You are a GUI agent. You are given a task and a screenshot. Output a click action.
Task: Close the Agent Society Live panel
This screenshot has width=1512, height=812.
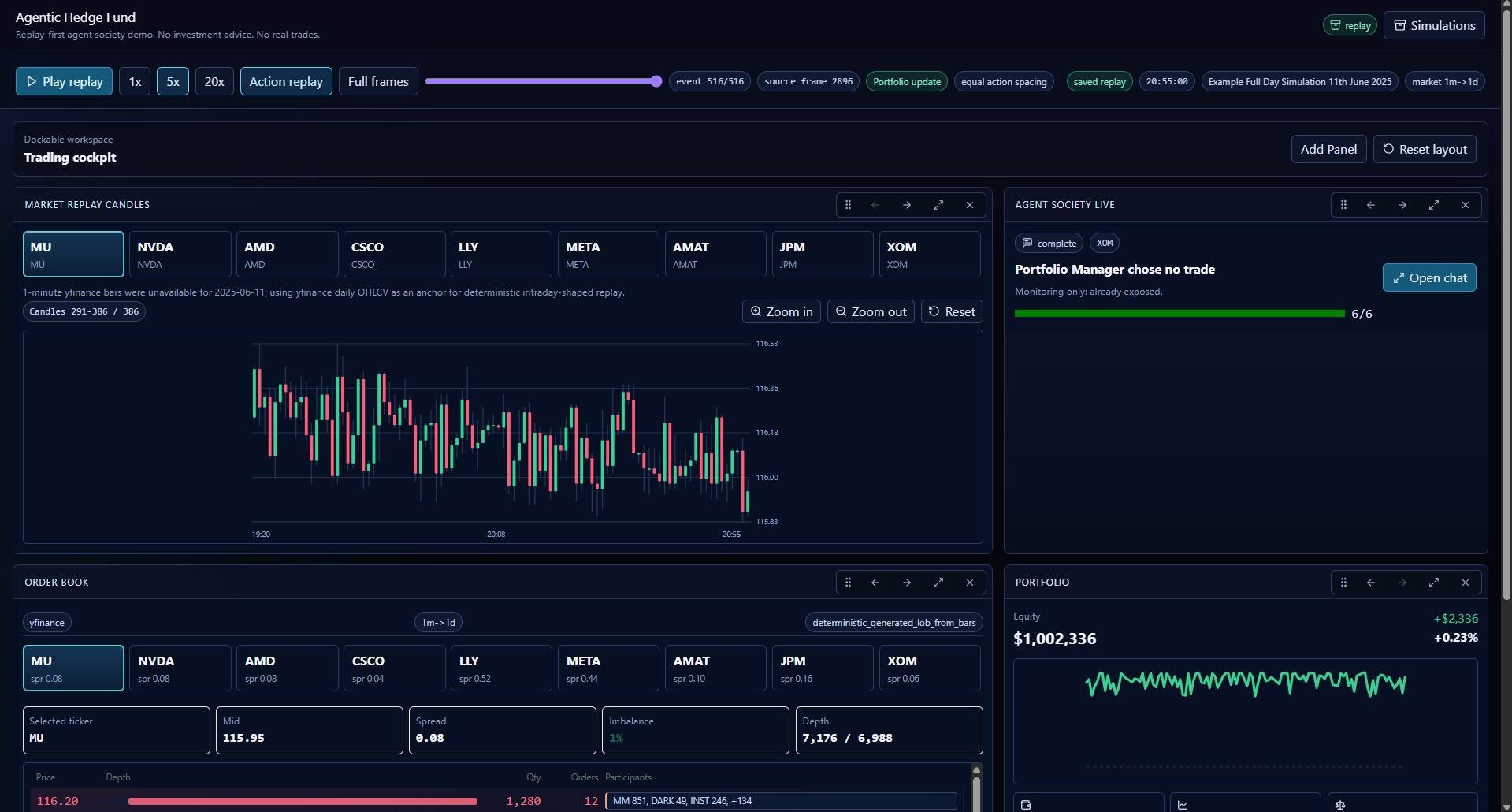pos(1466,205)
